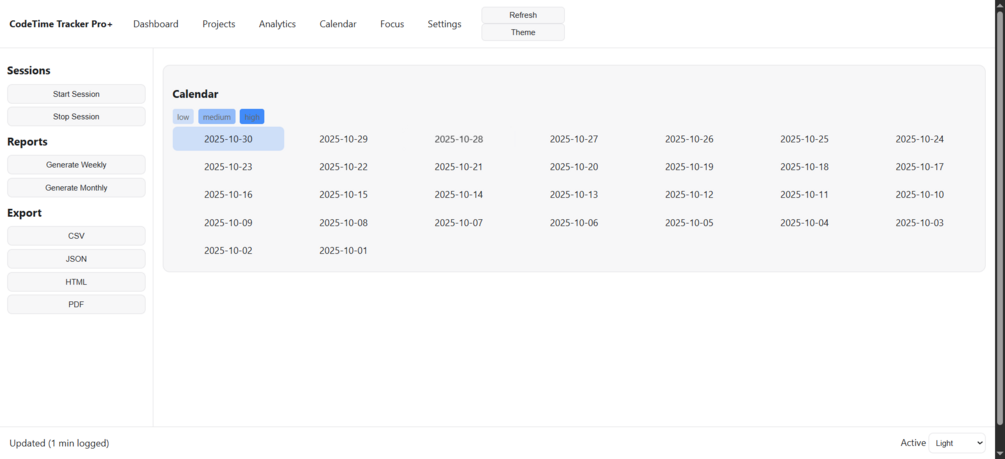
Task: Select the Calendar tab in navigation
Action: [338, 24]
